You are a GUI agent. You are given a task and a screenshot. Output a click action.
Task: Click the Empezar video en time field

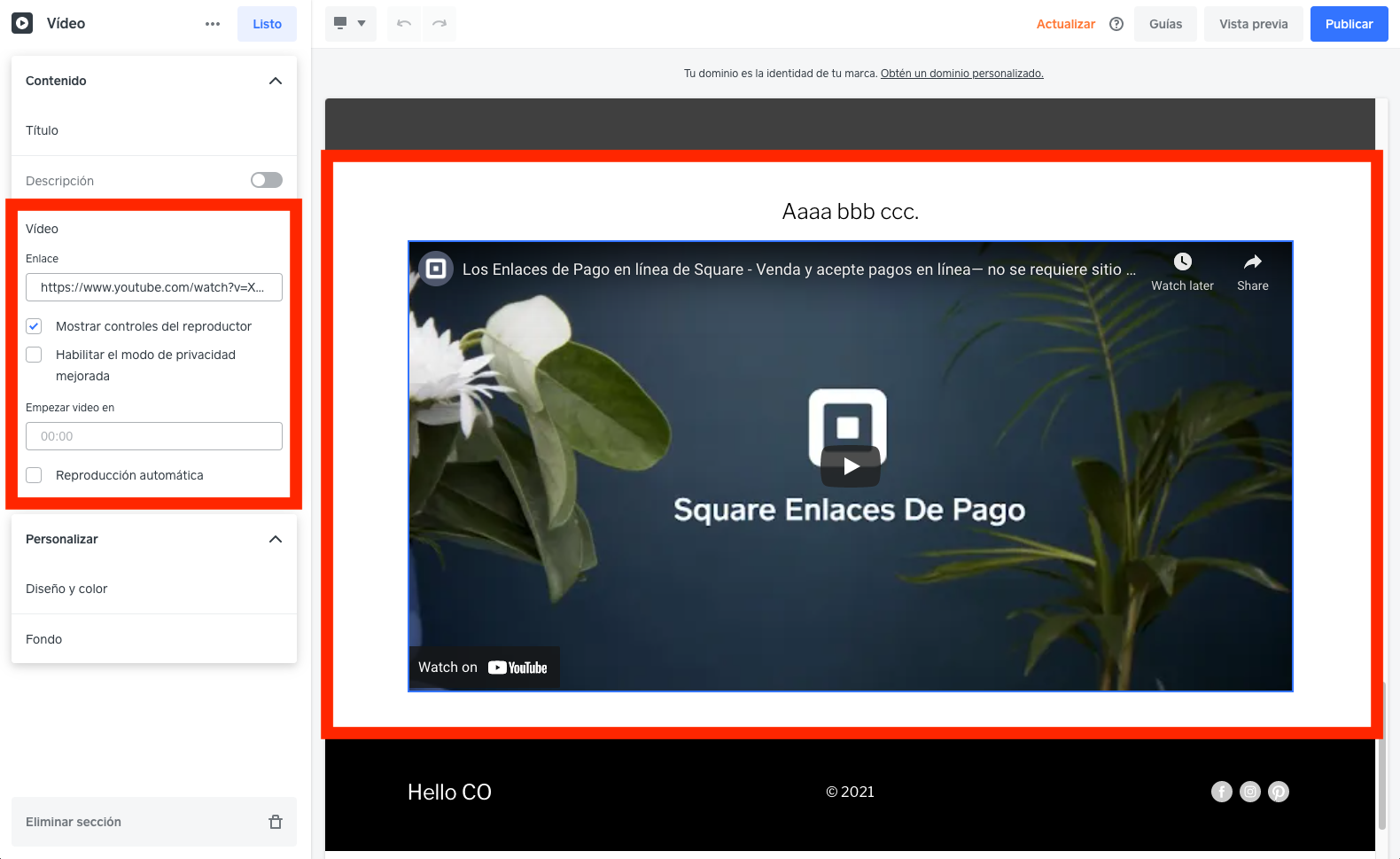pos(154,436)
